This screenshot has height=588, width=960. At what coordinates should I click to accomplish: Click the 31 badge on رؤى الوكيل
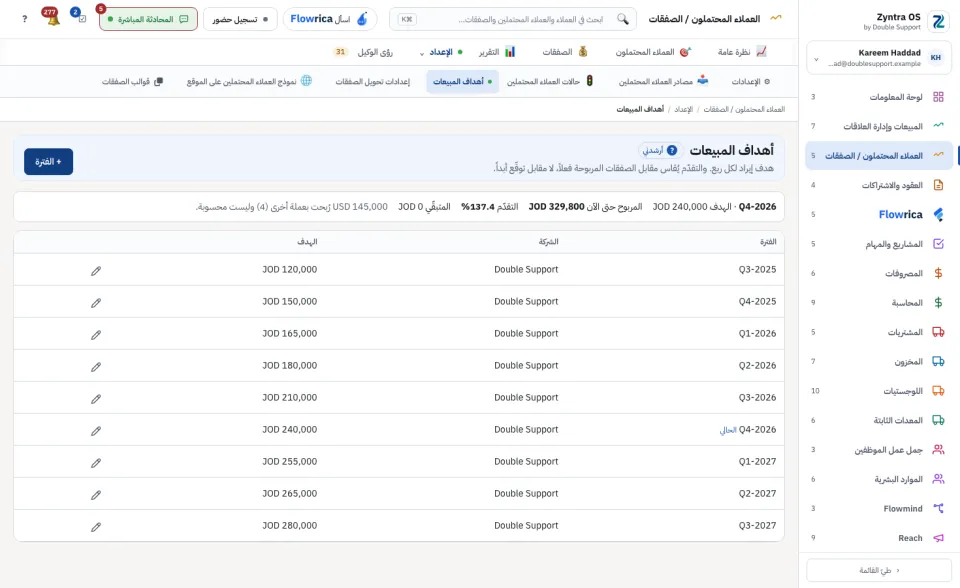click(340, 52)
